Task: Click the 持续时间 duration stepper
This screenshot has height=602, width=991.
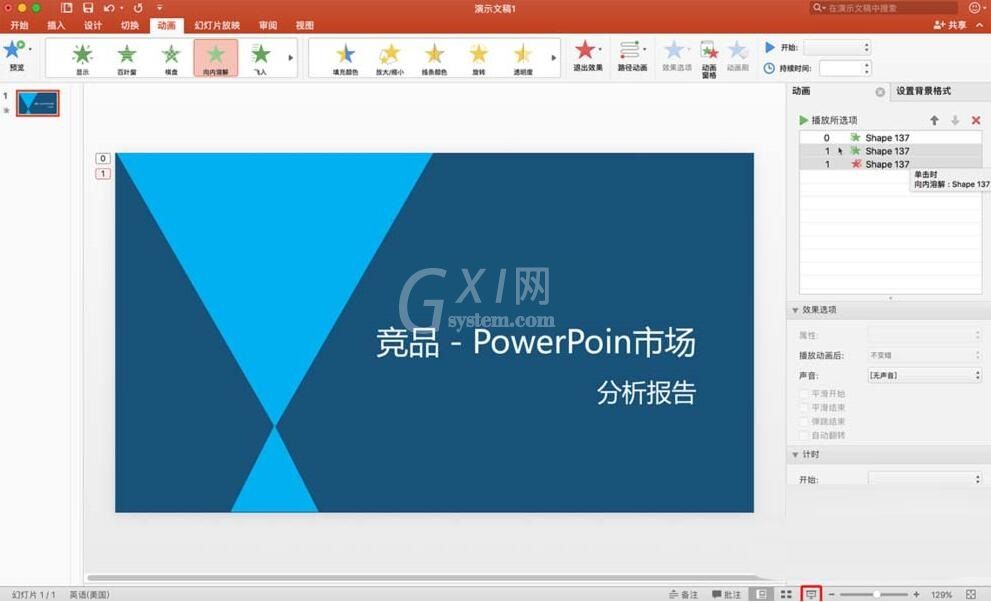Action: pos(866,68)
